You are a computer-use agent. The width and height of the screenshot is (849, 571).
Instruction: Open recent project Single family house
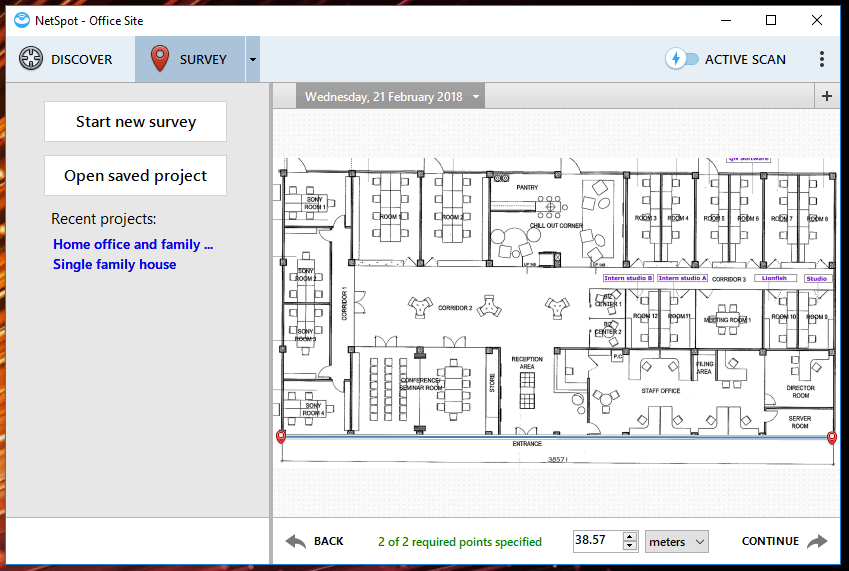click(x=115, y=264)
